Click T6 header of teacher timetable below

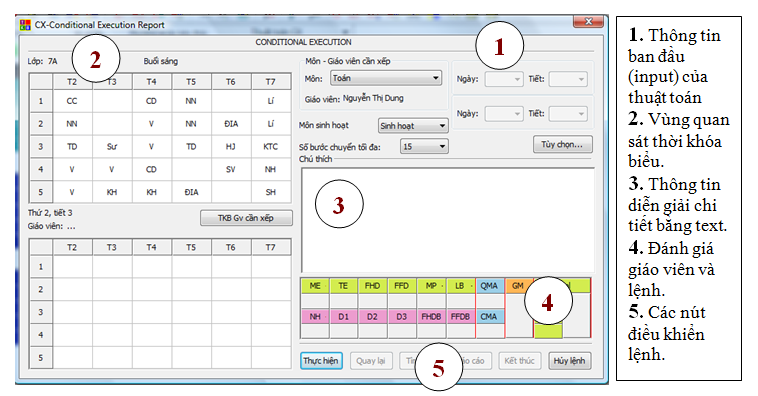point(231,247)
